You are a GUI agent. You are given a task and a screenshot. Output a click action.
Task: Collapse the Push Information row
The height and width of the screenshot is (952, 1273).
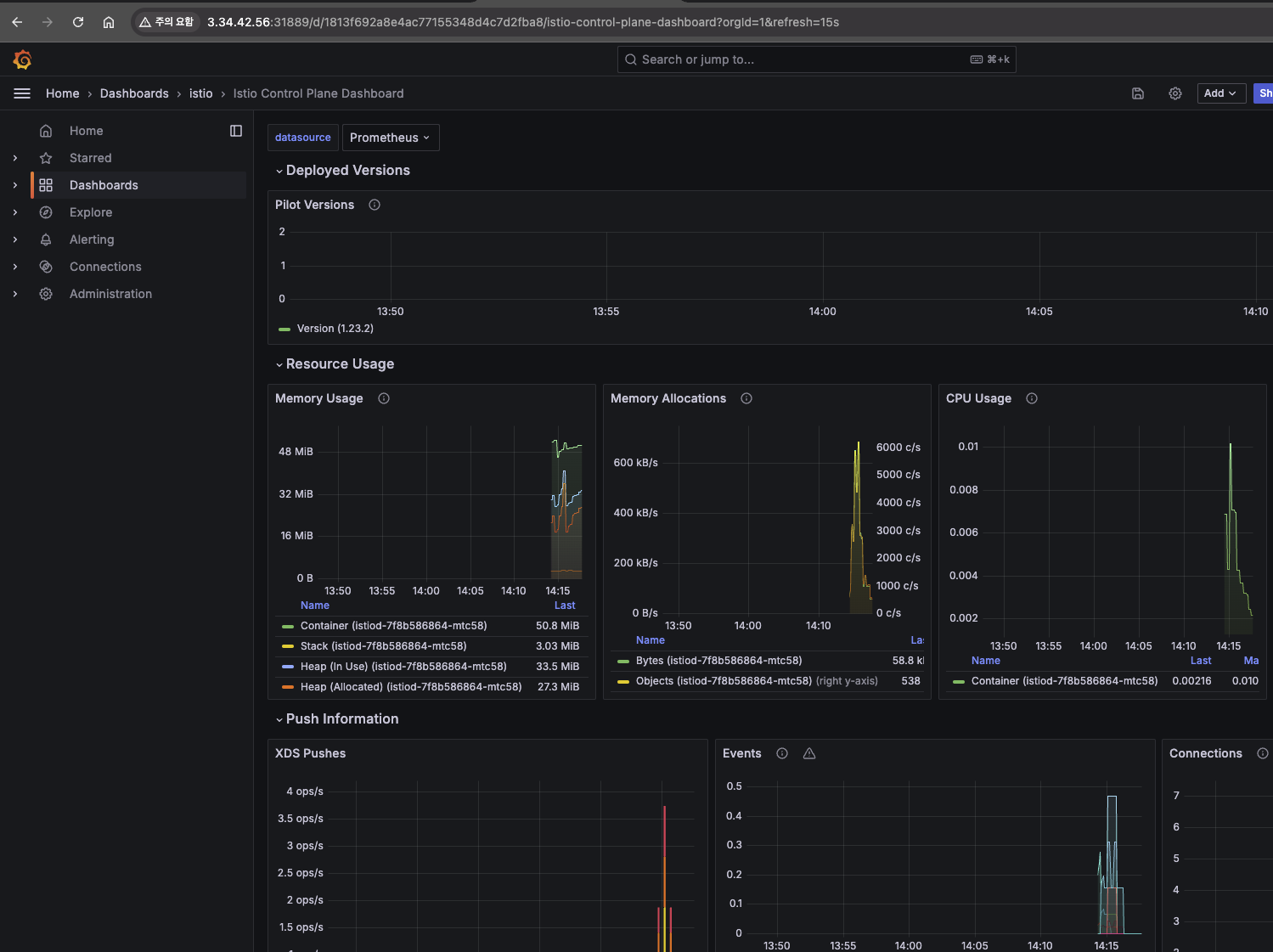[336, 719]
